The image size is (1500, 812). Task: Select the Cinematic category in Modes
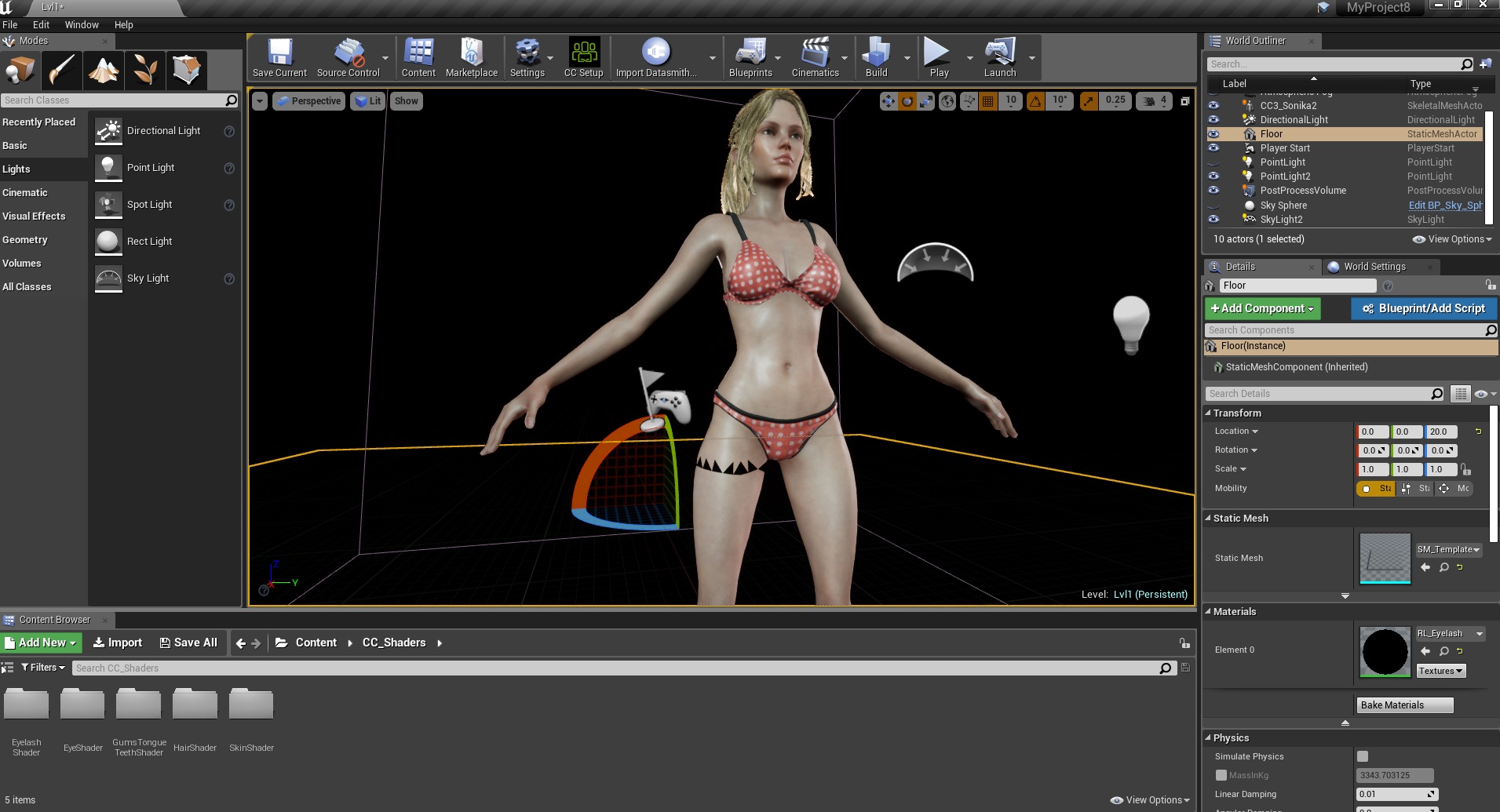pos(25,192)
